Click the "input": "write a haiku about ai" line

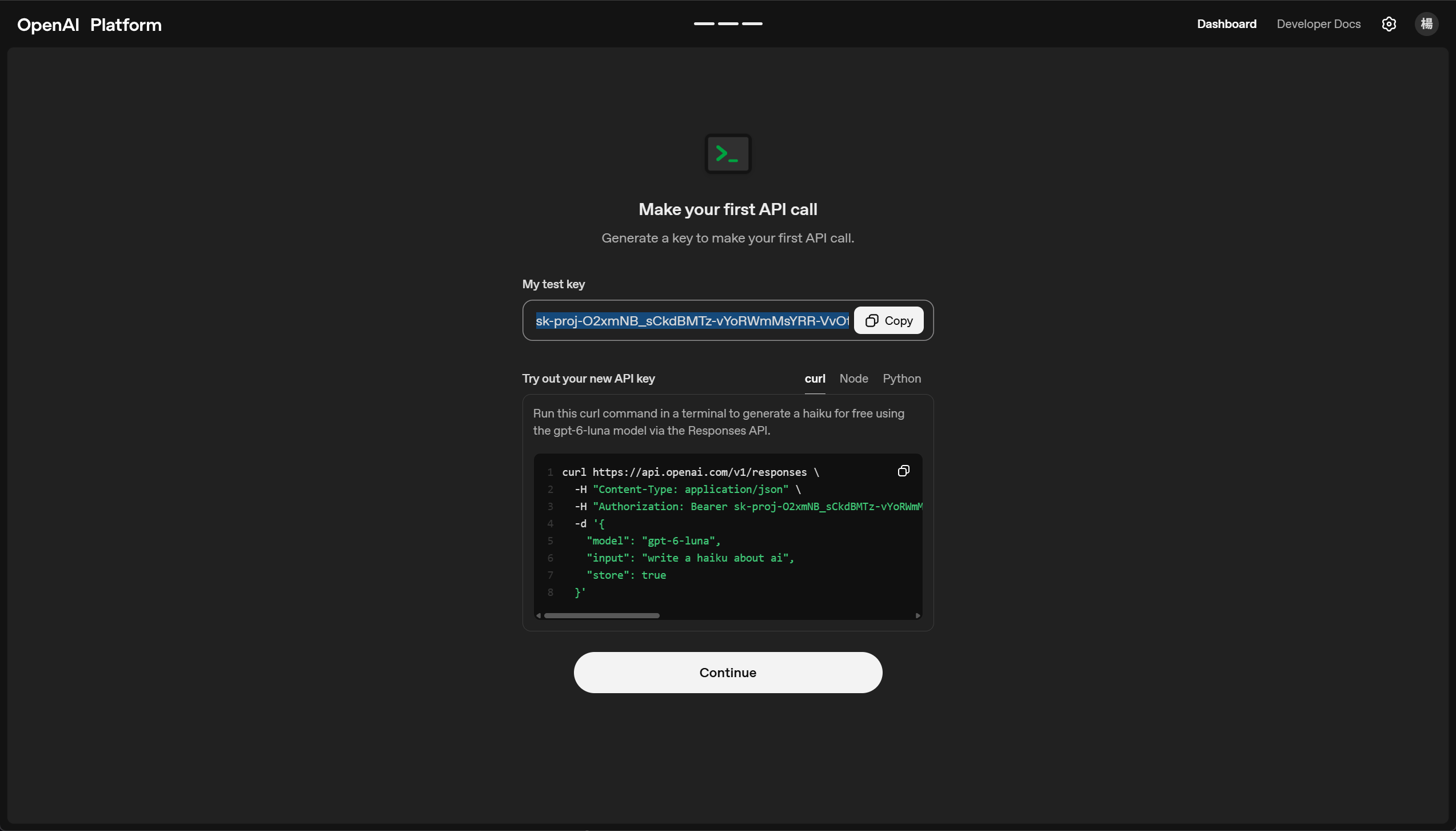[690, 558]
